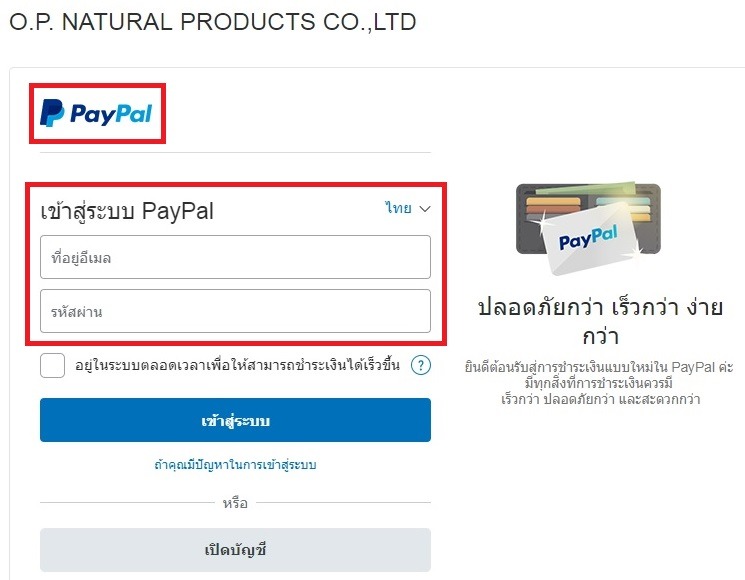Click the gray เปิดบัญชี open account button
This screenshot has width=745, height=580.
[235, 550]
